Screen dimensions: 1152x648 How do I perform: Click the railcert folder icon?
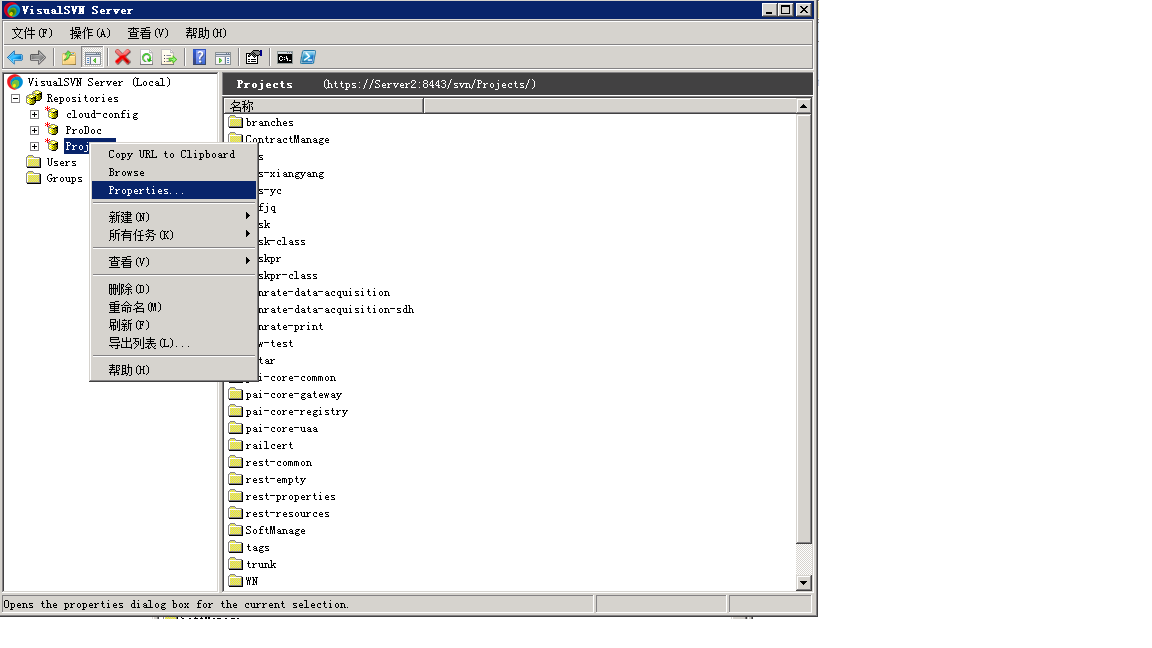click(235, 445)
